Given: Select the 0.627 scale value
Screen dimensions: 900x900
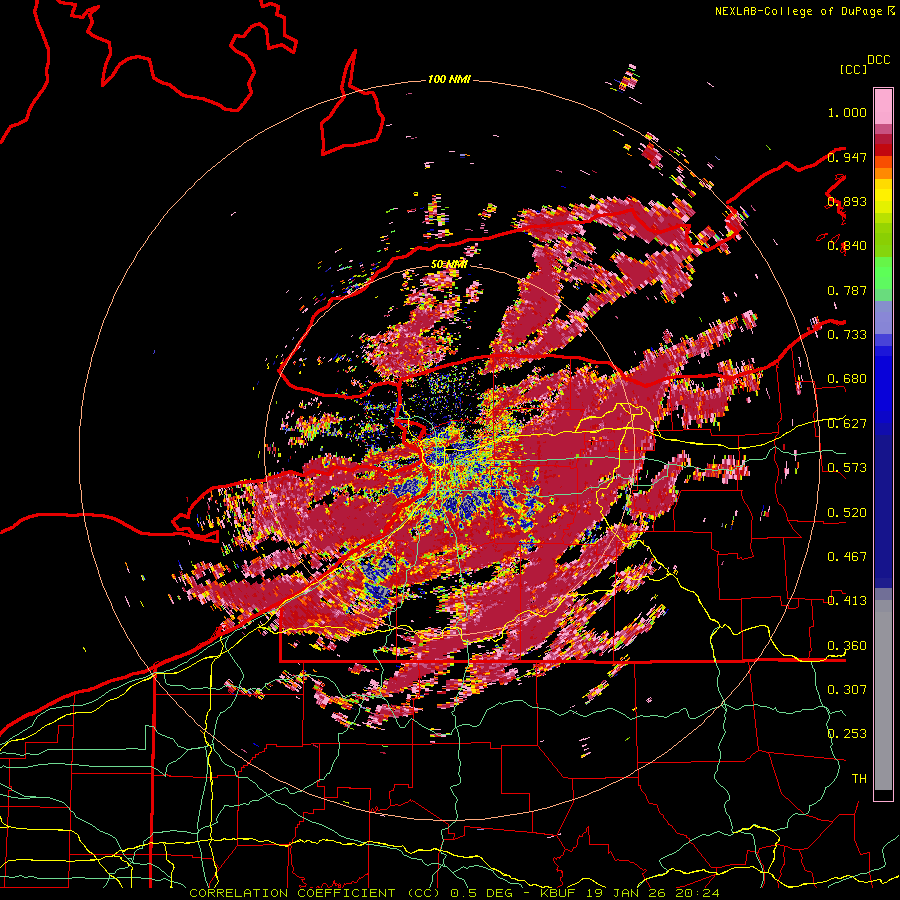Looking at the screenshot, I should pyautogui.click(x=847, y=424).
